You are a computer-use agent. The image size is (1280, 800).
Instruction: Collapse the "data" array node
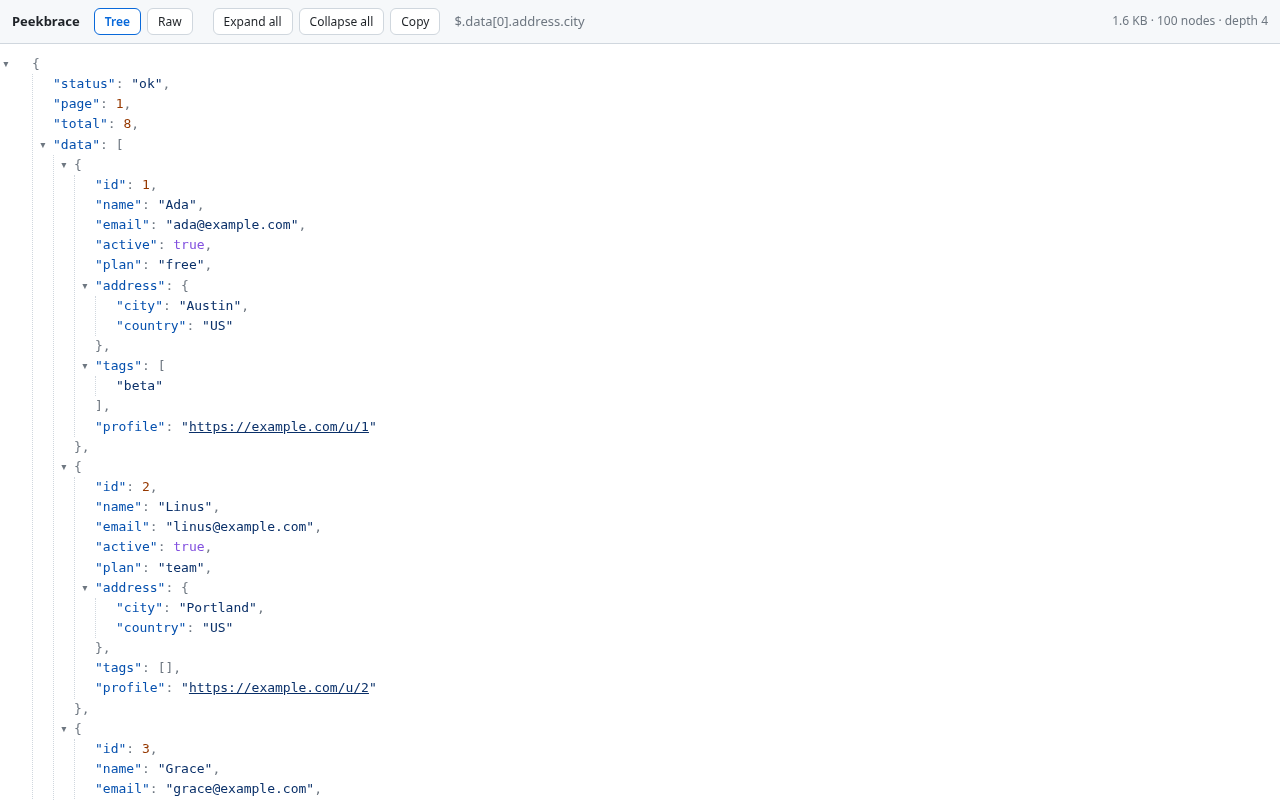coord(43,145)
